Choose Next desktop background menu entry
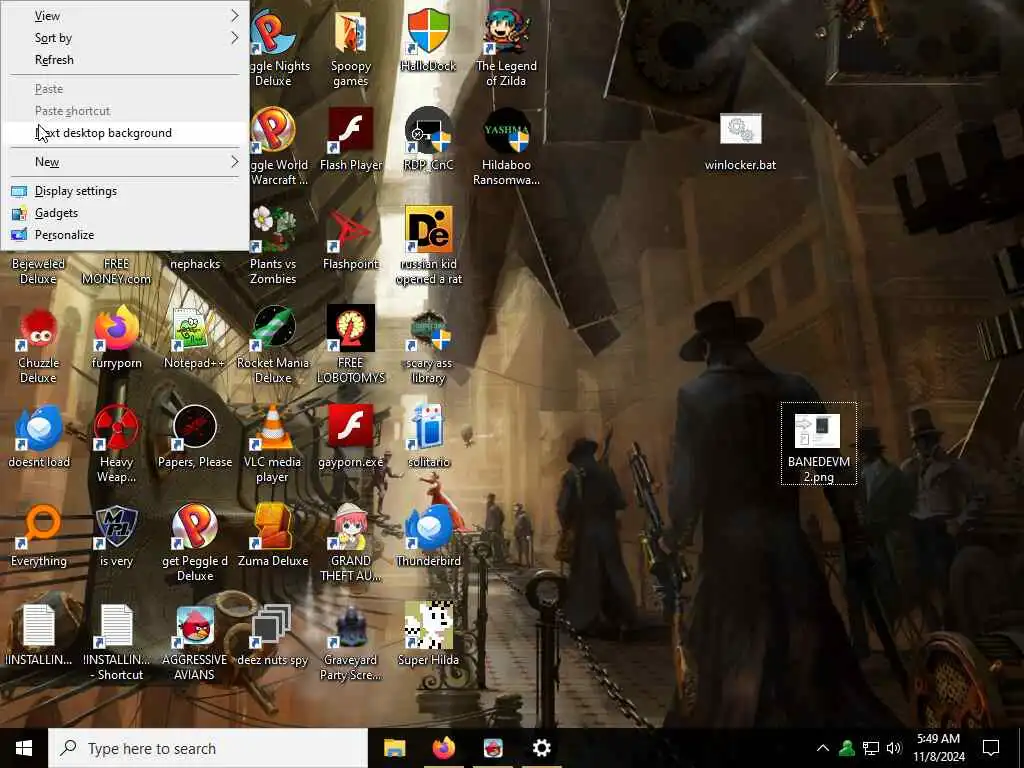 (125, 133)
